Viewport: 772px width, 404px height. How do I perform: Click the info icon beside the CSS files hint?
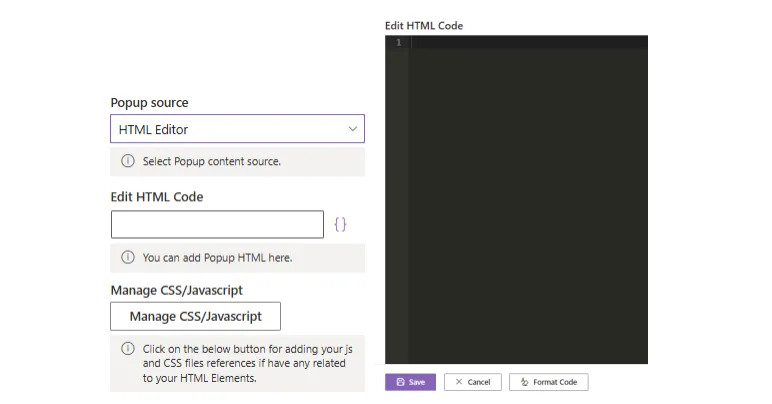[x=128, y=349]
